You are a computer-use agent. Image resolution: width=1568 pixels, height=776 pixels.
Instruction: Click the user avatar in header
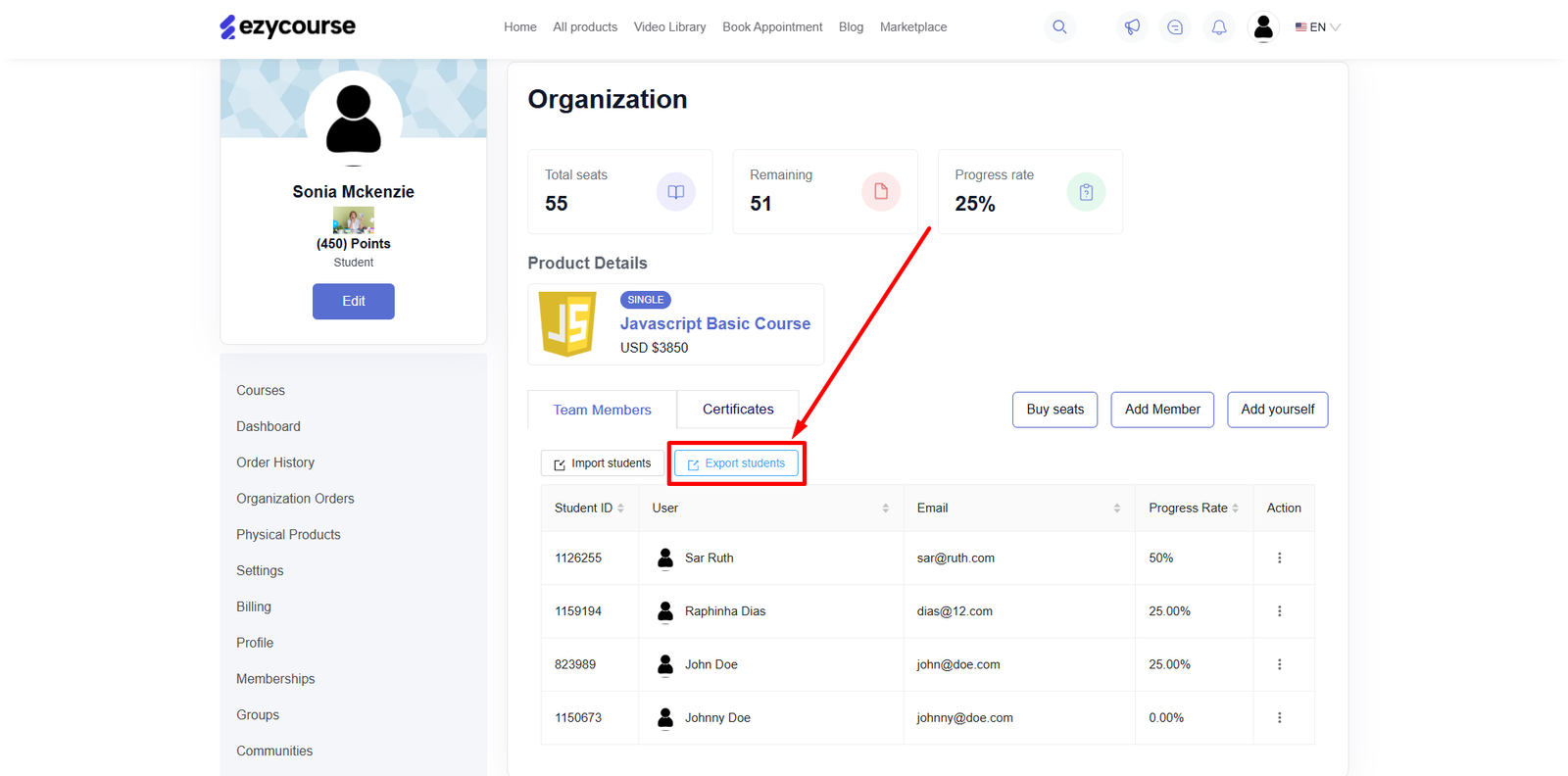(1263, 27)
